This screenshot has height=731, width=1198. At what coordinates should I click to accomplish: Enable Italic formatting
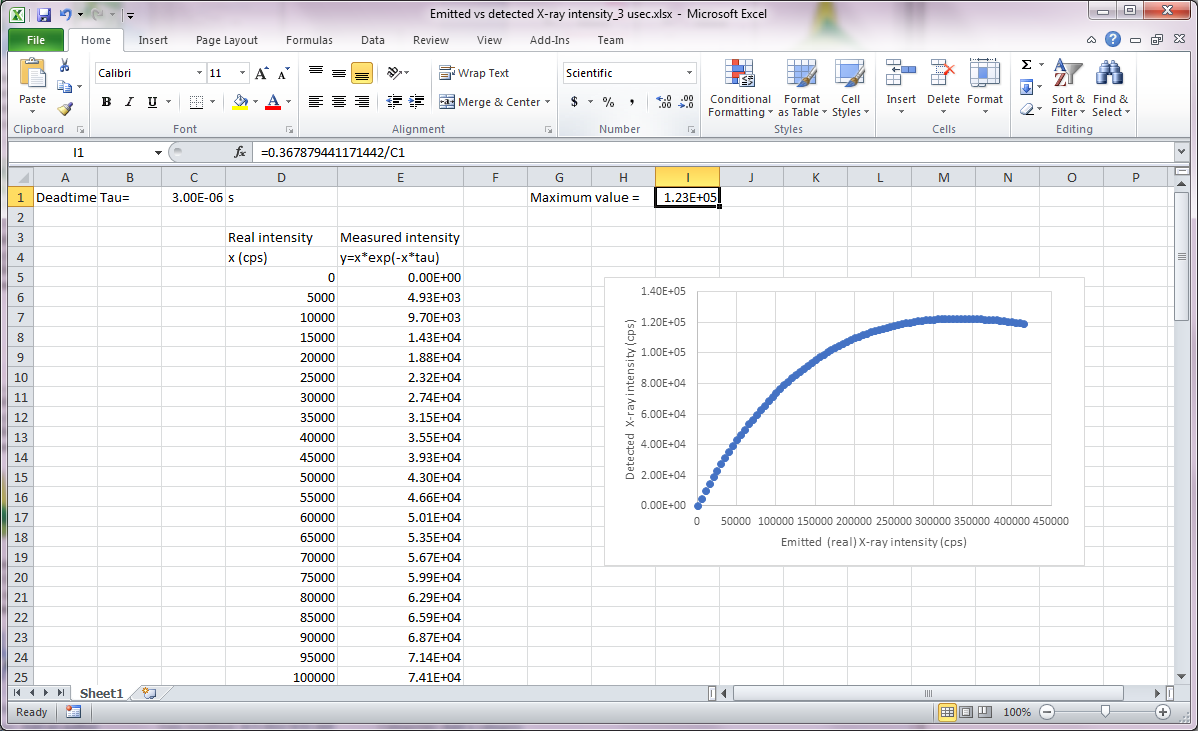tap(130, 102)
